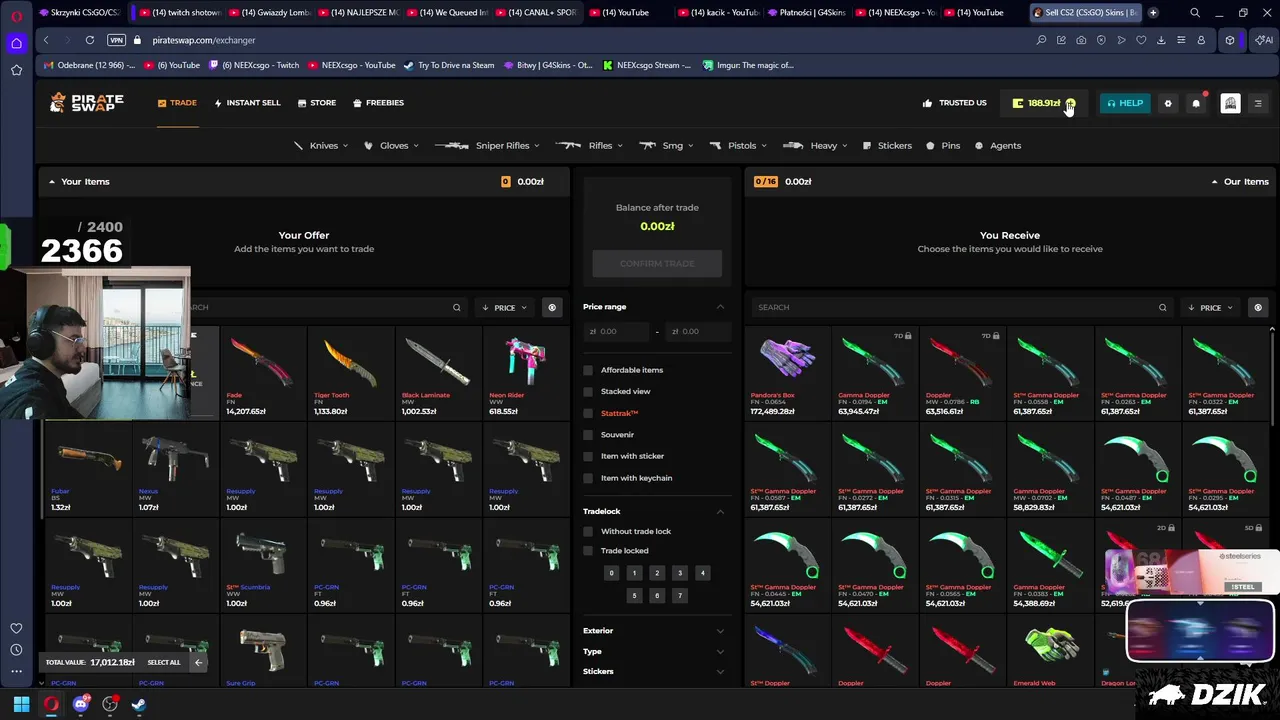
Task: Click the plus icon to add balance
Action: coord(1070,103)
